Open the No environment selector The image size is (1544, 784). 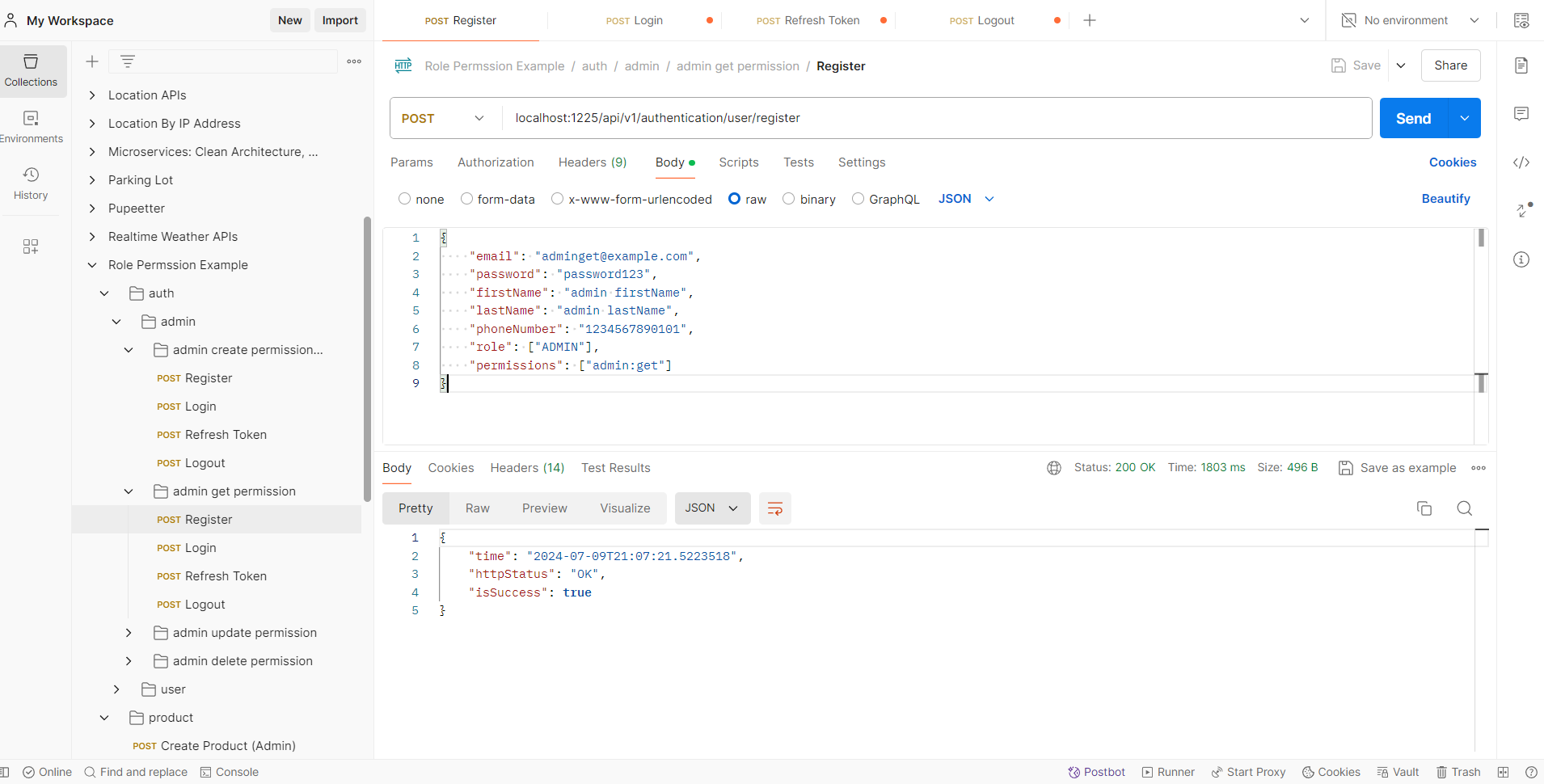tap(1410, 20)
